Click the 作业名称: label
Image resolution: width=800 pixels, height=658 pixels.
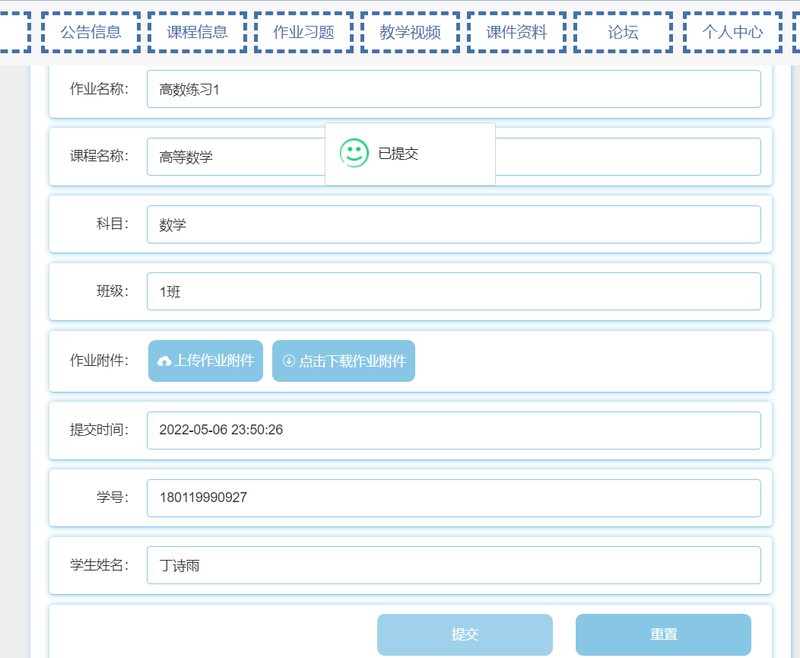click(x=99, y=89)
